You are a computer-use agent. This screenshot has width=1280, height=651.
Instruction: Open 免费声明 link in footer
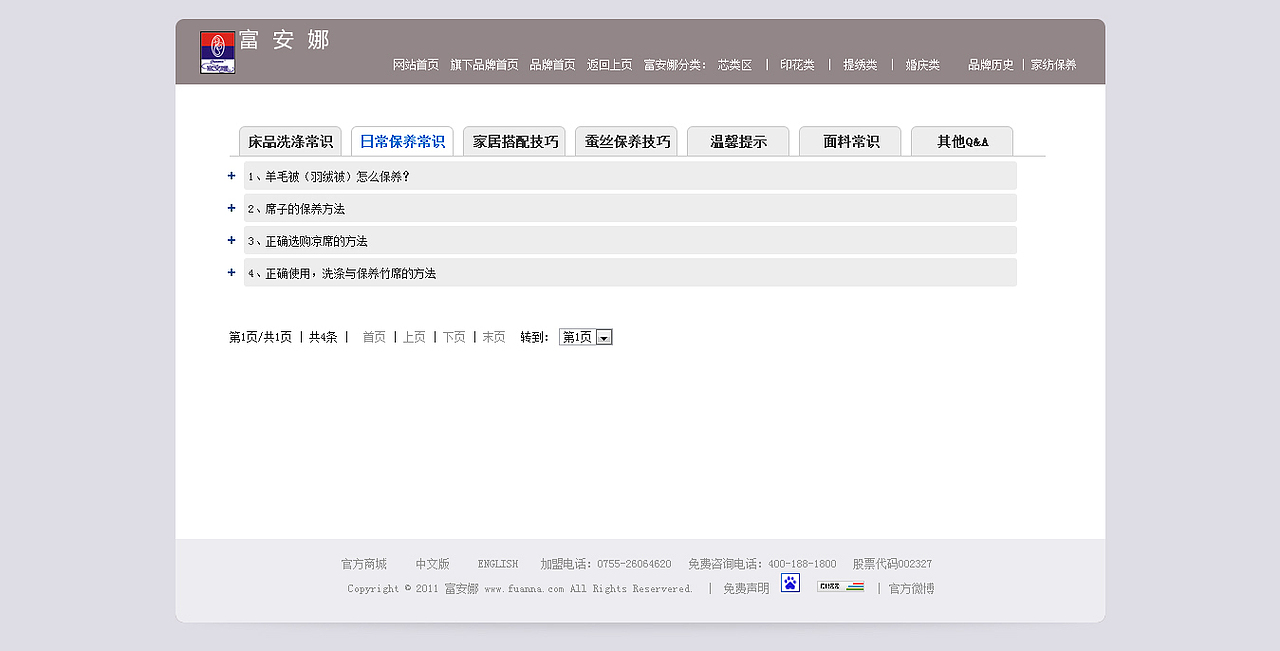[x=746, y=589]
